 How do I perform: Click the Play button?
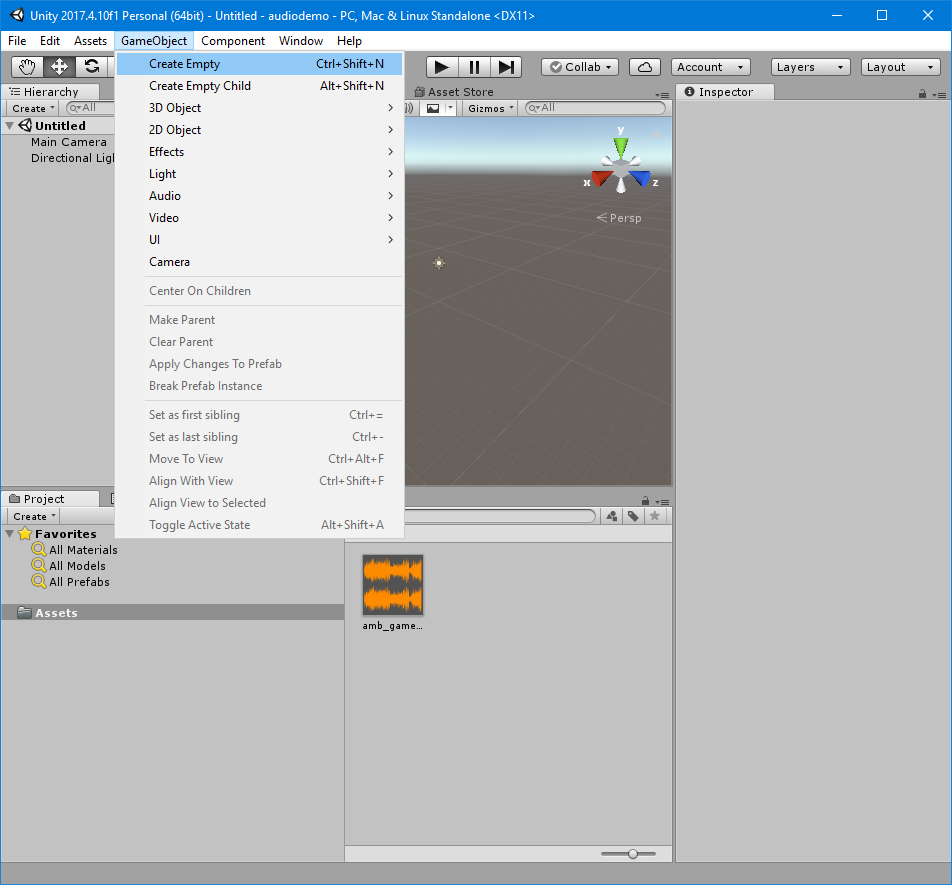coord(442,67)
